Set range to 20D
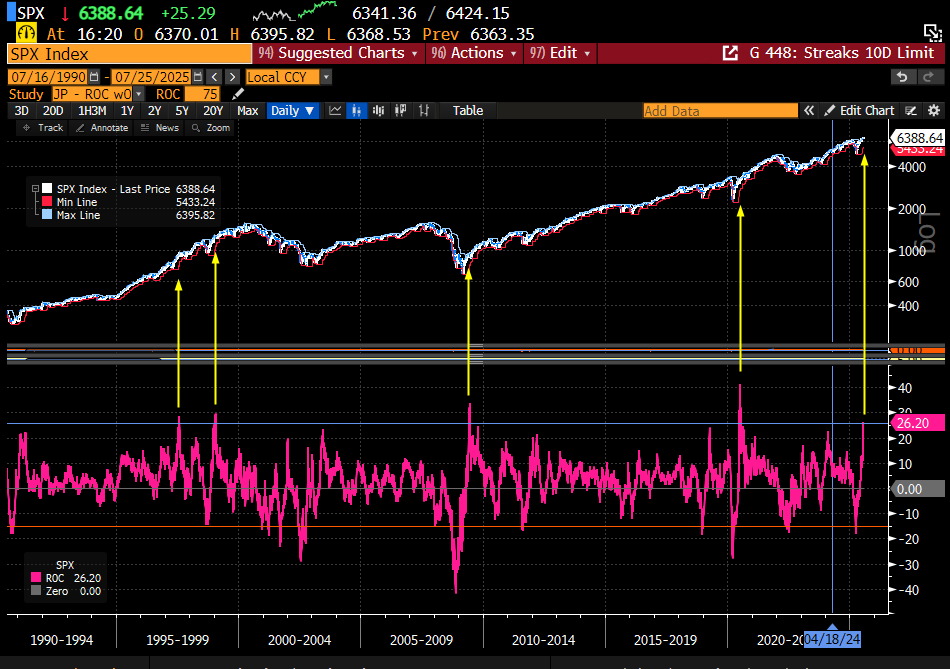This screenshot has height=669, width=950. 53,110
